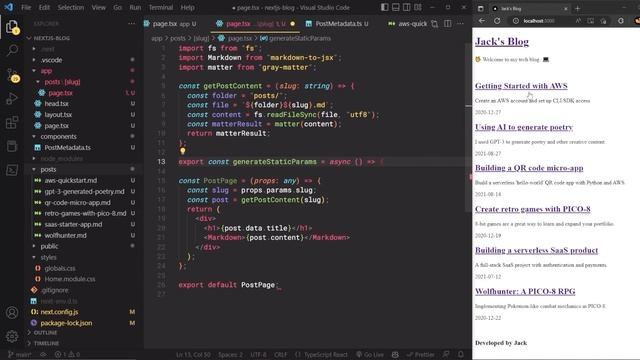Screen dimensions: 640x360
Task: Open layout.tsx in the Explorer
Action: [x=58, y=115]
